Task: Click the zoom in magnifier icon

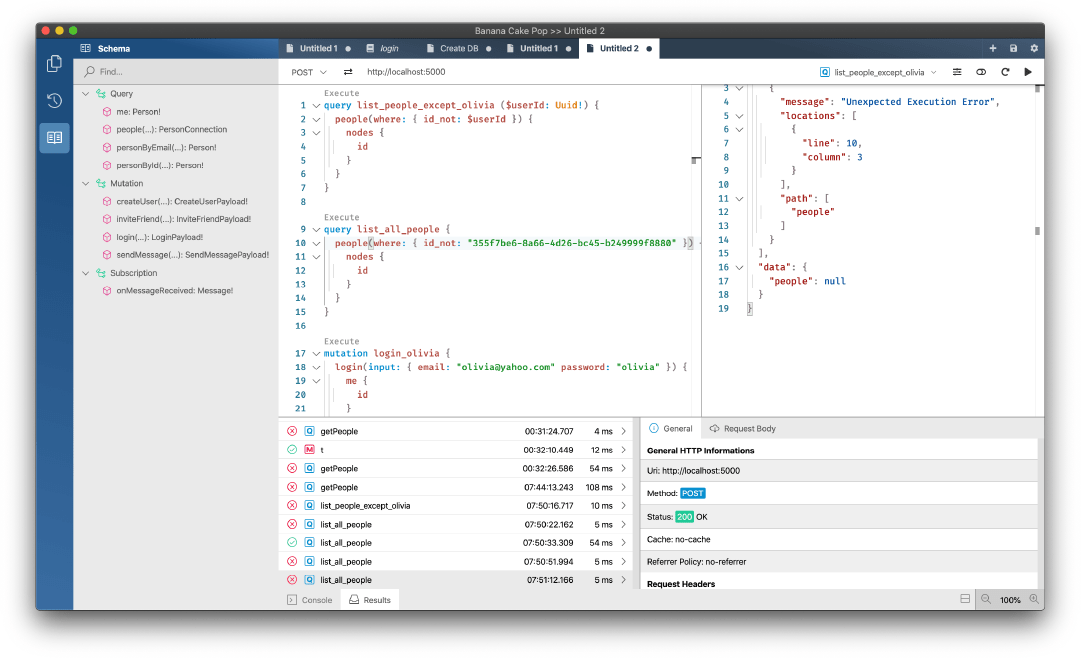Action: click(1034, 599)
